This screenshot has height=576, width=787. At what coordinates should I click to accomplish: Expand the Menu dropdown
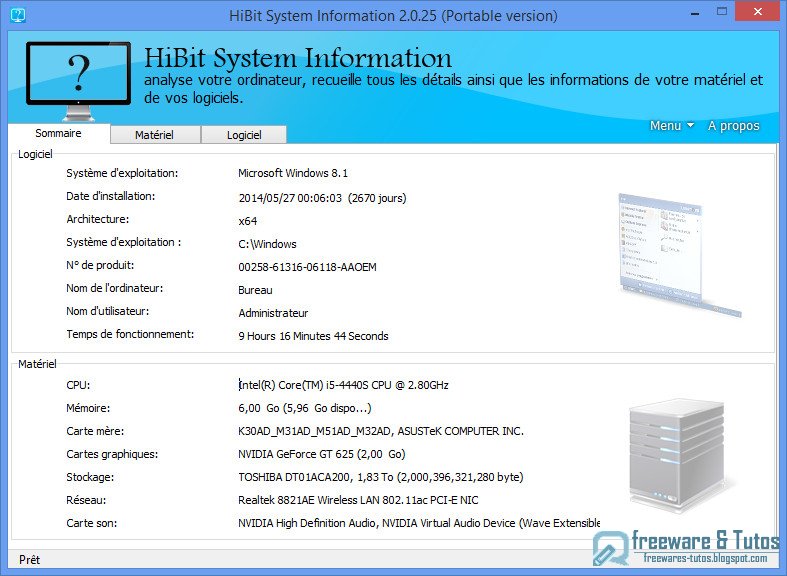click(672, 125)
